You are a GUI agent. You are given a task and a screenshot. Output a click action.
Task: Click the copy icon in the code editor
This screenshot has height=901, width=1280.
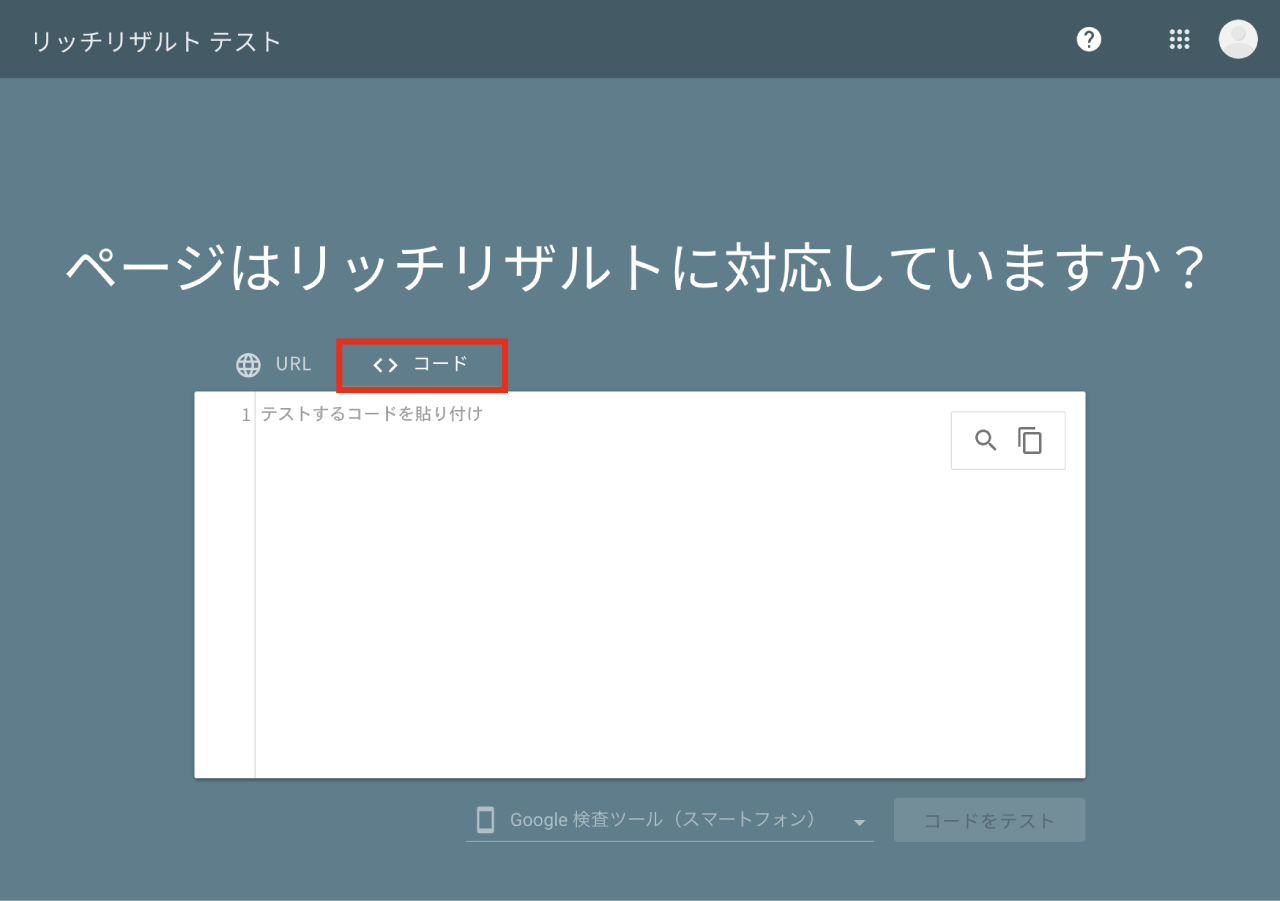pos(1030,440)
